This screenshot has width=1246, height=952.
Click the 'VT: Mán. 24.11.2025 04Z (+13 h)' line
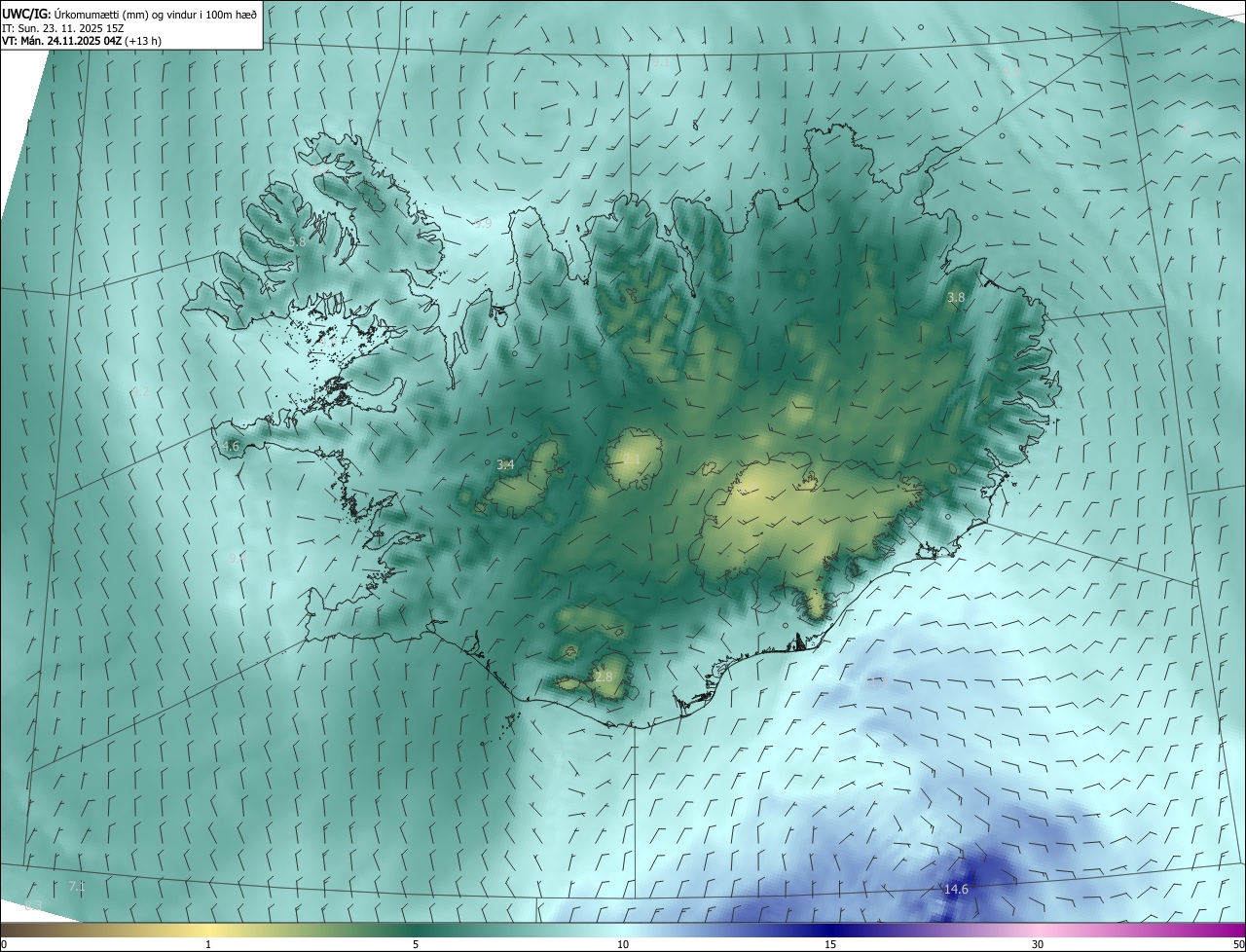tap(82, 41)
